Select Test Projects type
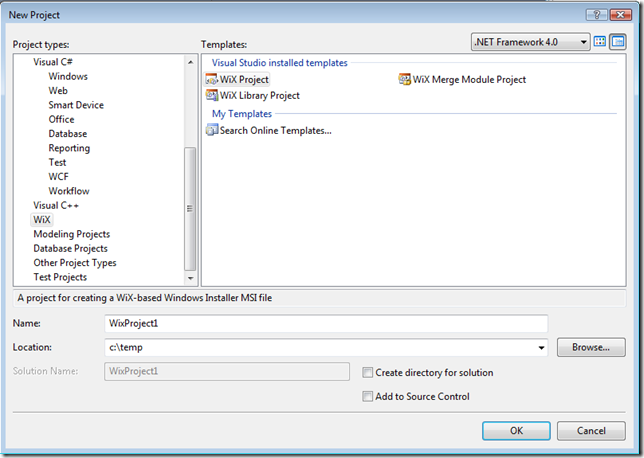Viewport: 644px width, 458px height. [x=60, y=277]
